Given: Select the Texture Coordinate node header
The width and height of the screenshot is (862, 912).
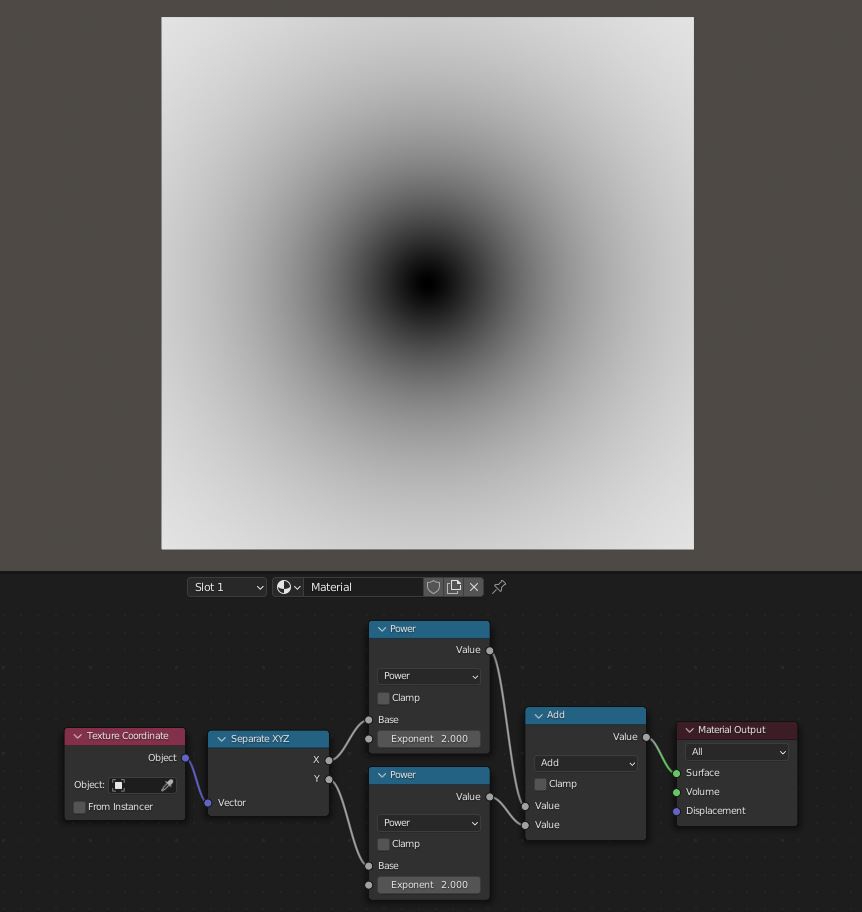Looking at the screenshot, I should (125, 736).
